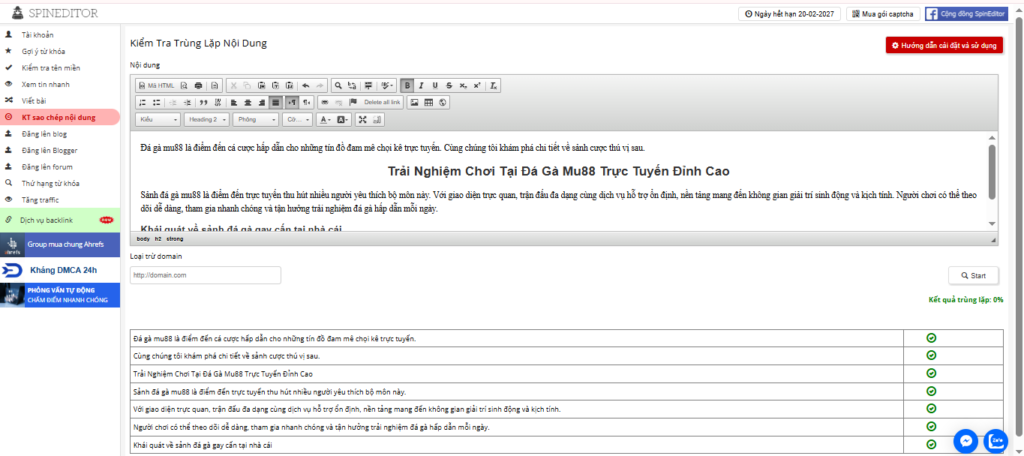
Task: Open Viết bài in the sidebar
Action: 33,101
